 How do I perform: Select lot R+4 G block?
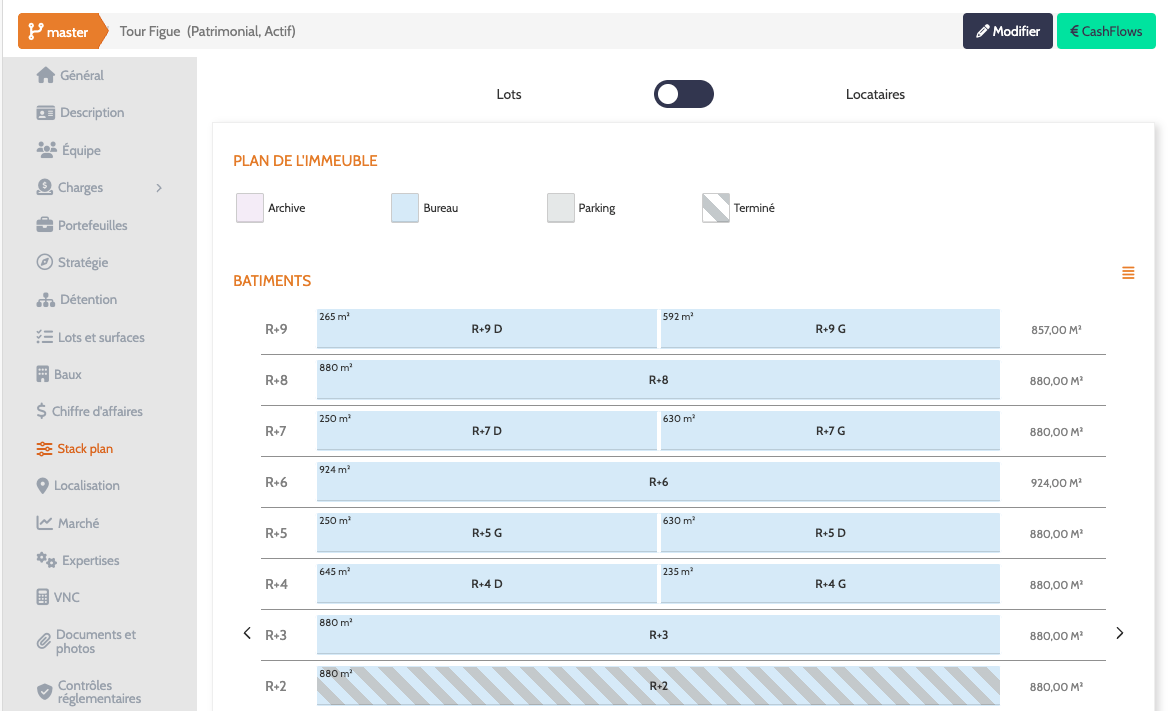point(830,584)
